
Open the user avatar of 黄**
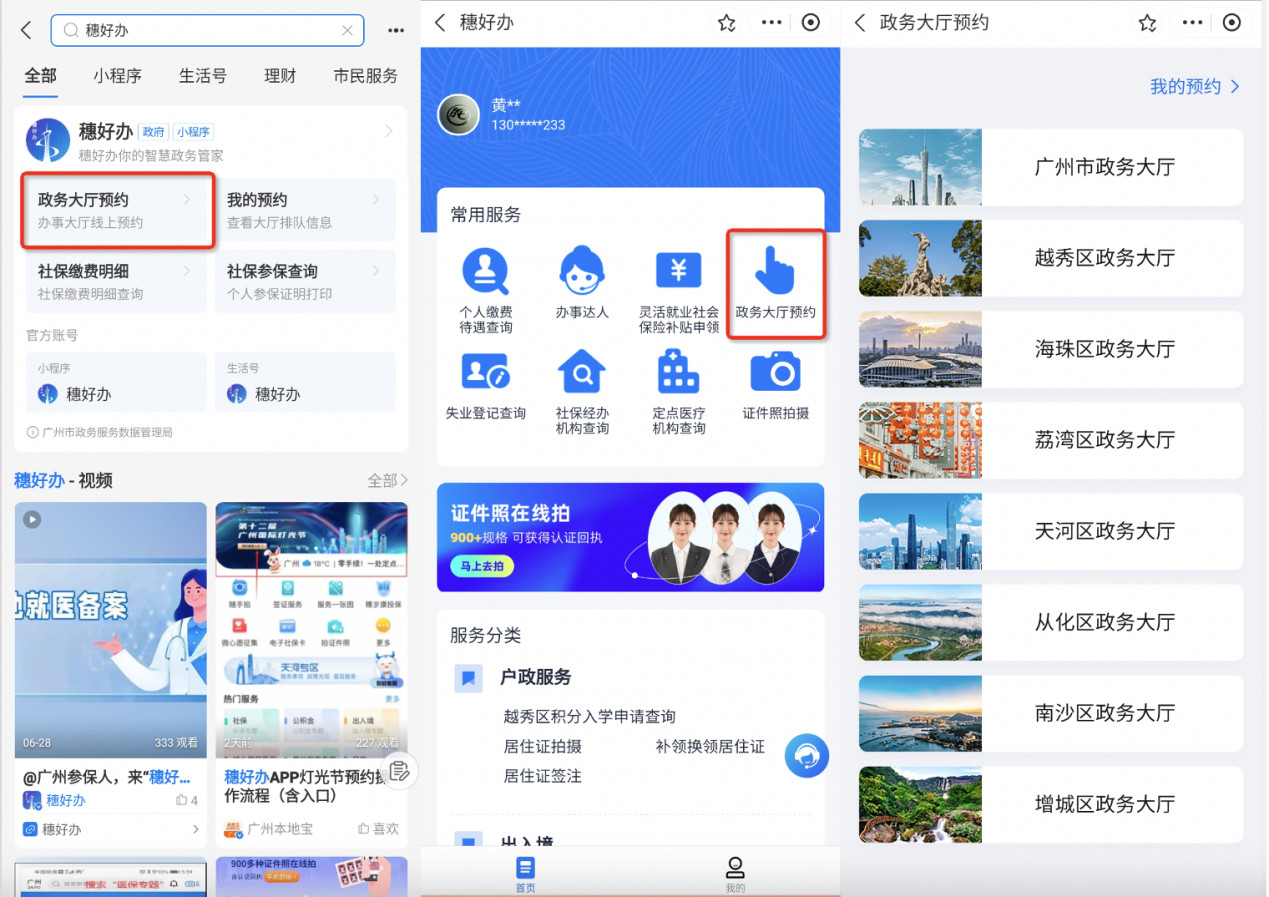(x=459, y=114)
